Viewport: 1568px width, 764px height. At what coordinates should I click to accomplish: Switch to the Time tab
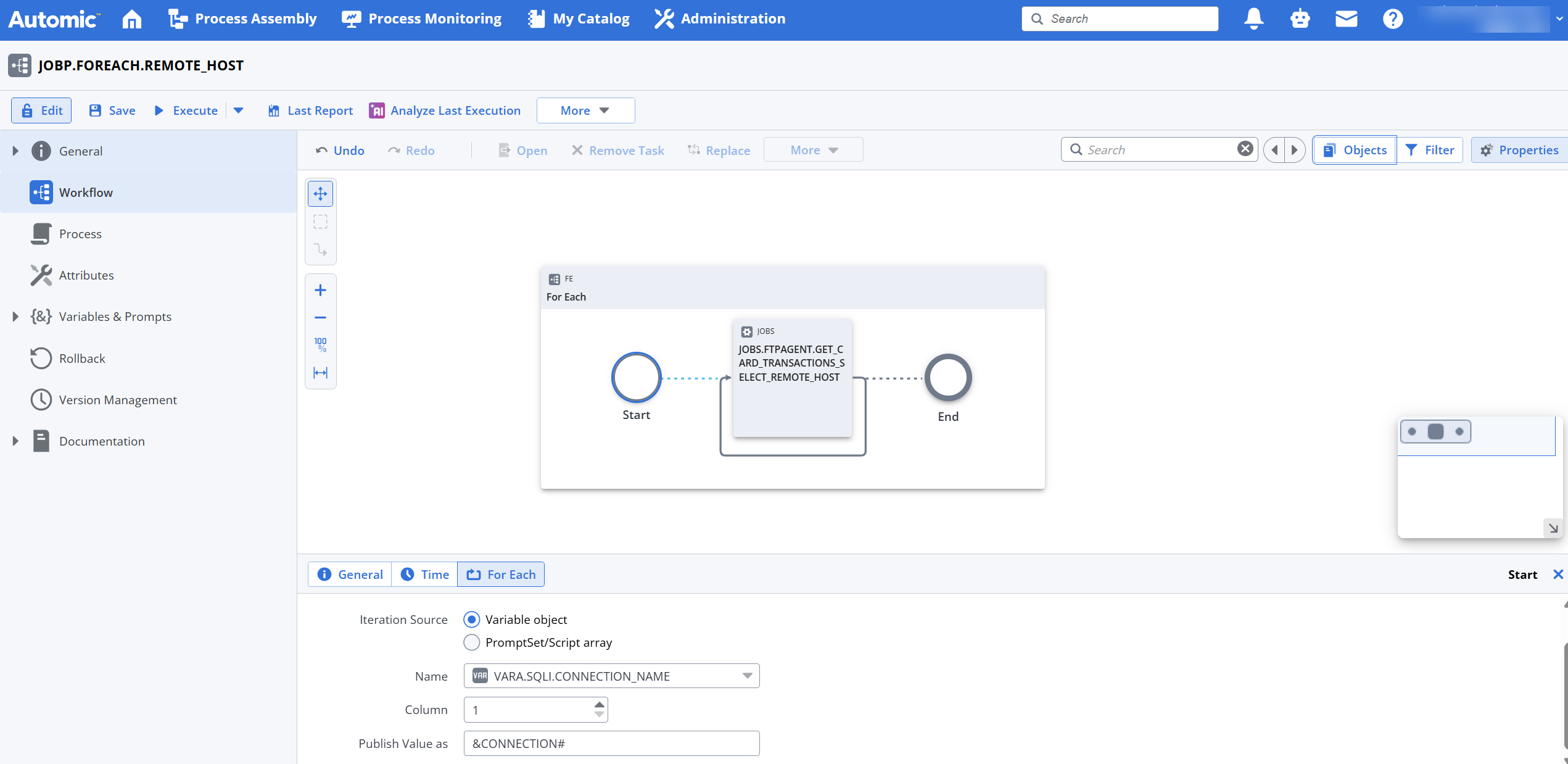424,575
